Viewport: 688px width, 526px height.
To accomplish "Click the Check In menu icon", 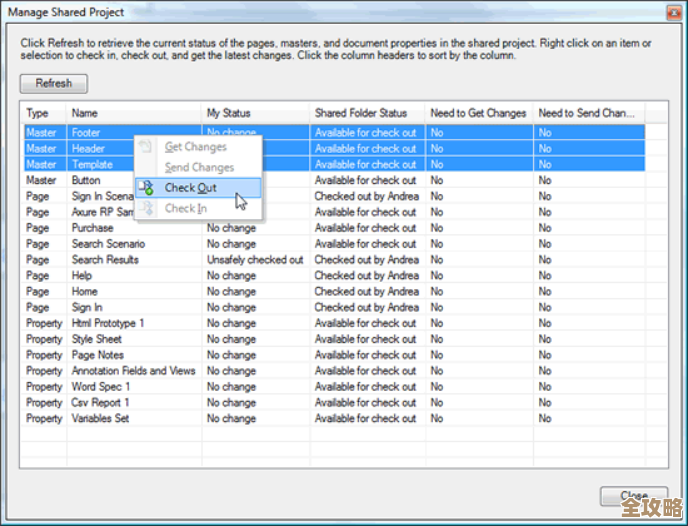I will 147,208.
